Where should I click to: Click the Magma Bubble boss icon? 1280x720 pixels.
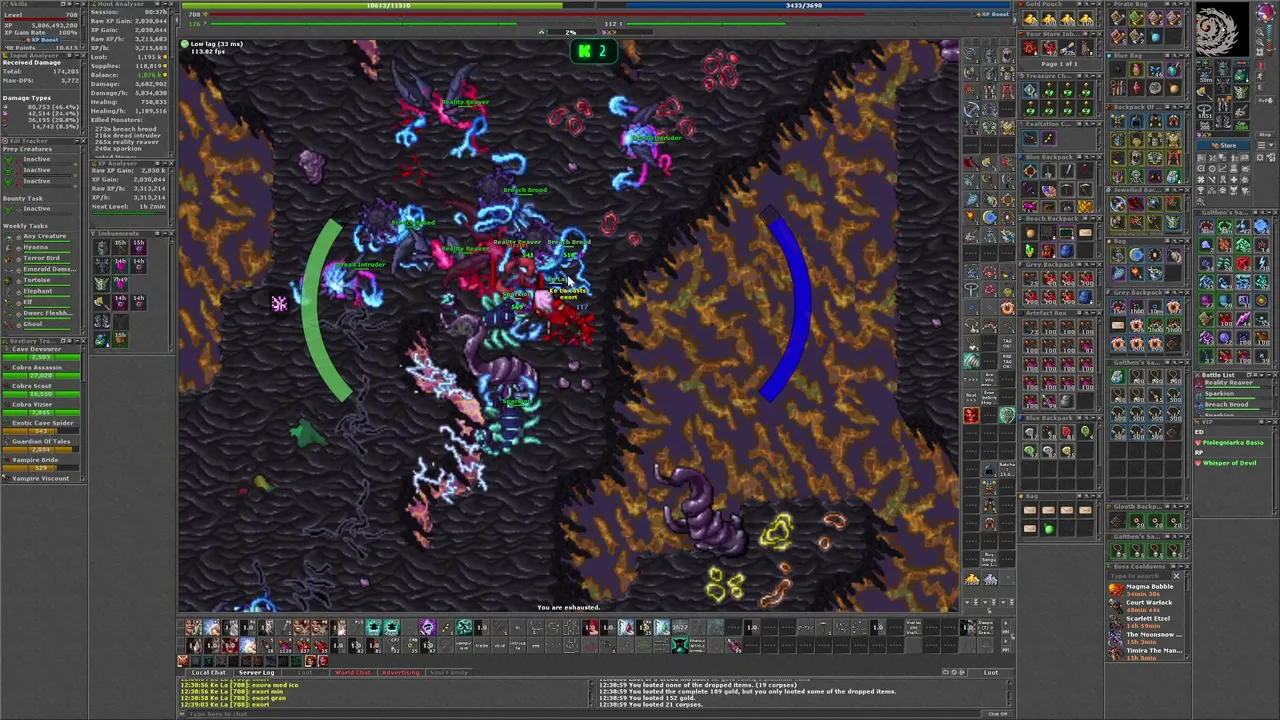pyautogui.click(x=1116, y=589)
